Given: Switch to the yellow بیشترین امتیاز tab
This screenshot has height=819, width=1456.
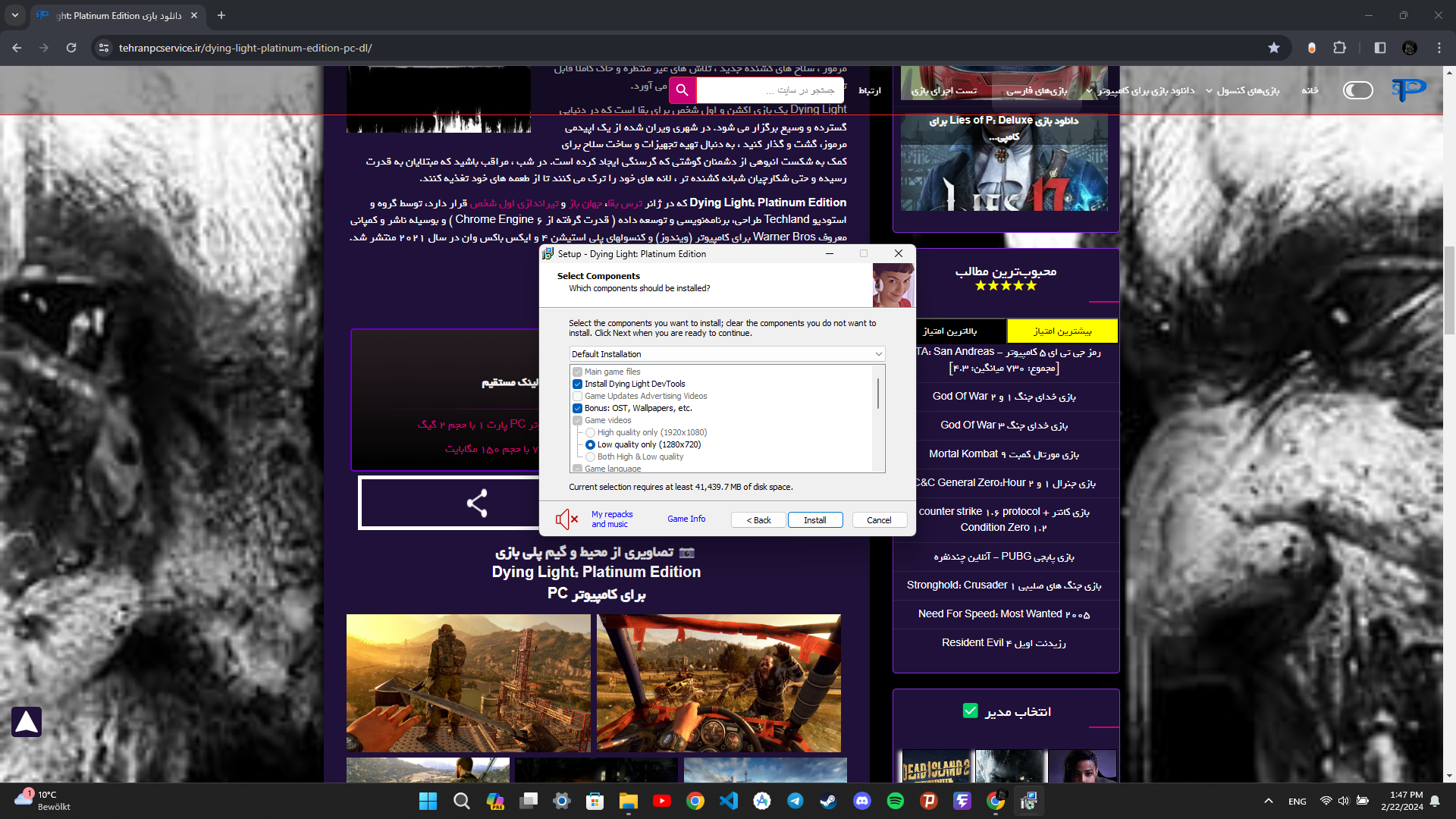Looking at the screenshot, I should pyautogui.click(x=1062, y=331).
